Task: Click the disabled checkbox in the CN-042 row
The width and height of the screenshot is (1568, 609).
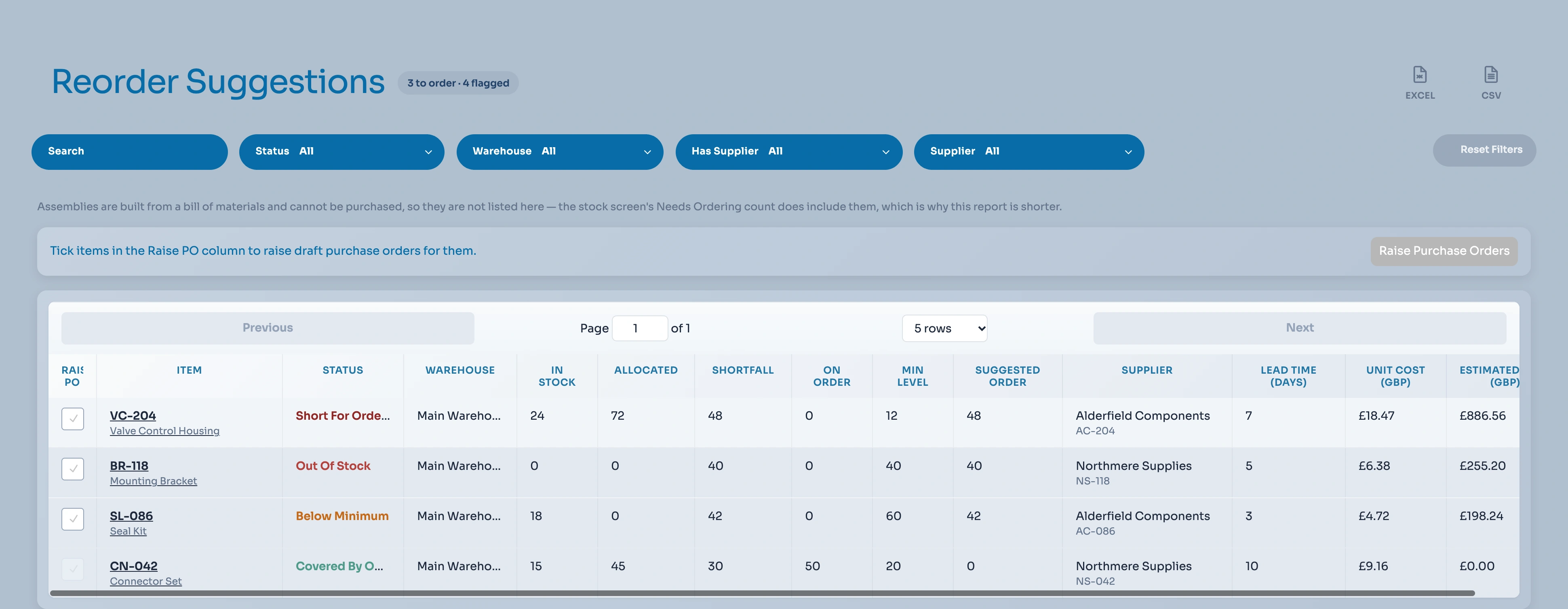Action: 72,569
